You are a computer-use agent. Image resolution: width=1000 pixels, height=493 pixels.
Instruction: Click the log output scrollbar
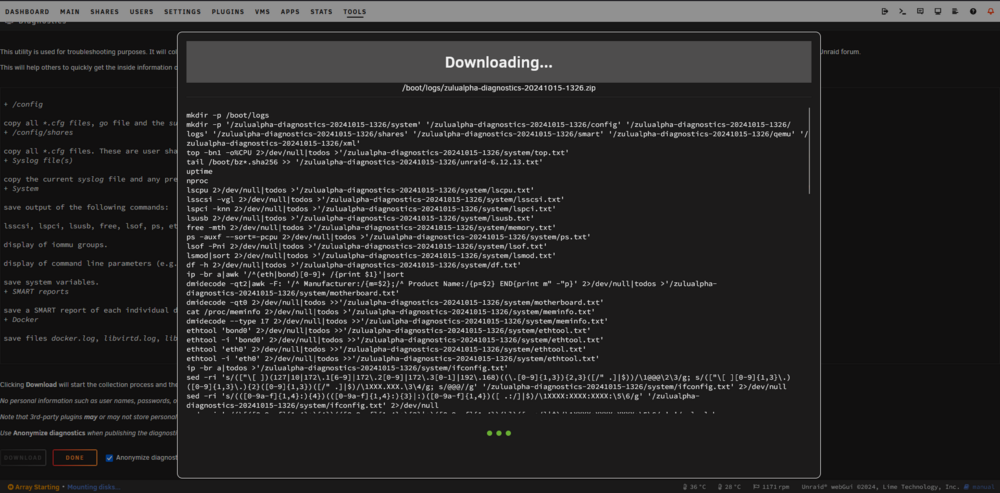pos(809,151)
